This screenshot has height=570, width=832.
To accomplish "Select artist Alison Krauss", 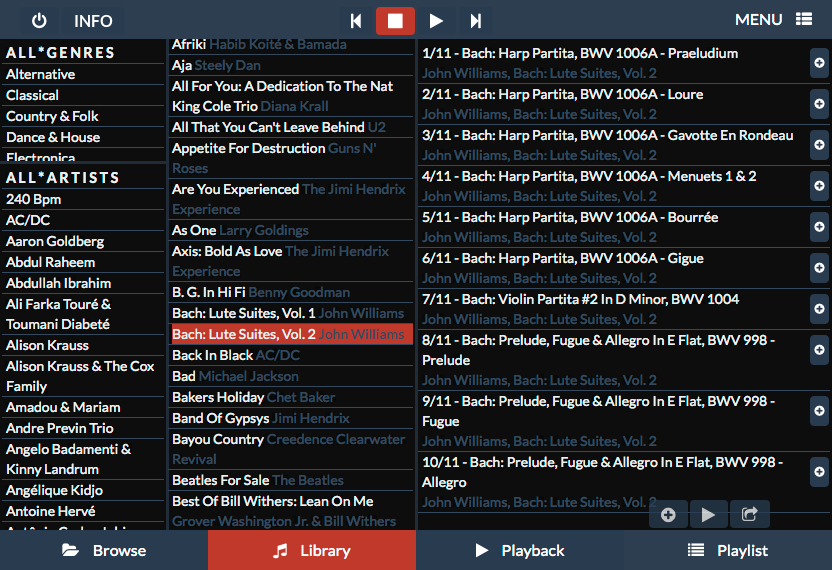I will 83,346.
